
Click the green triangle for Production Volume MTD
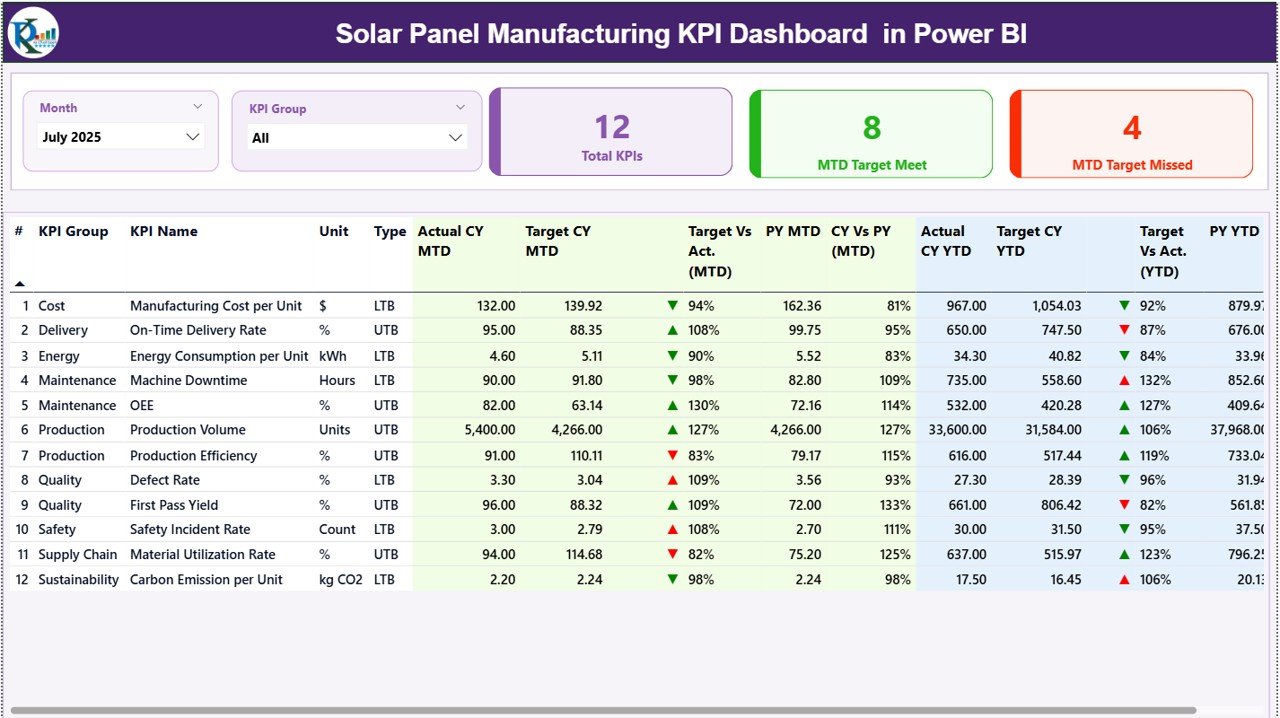point(673,429)
